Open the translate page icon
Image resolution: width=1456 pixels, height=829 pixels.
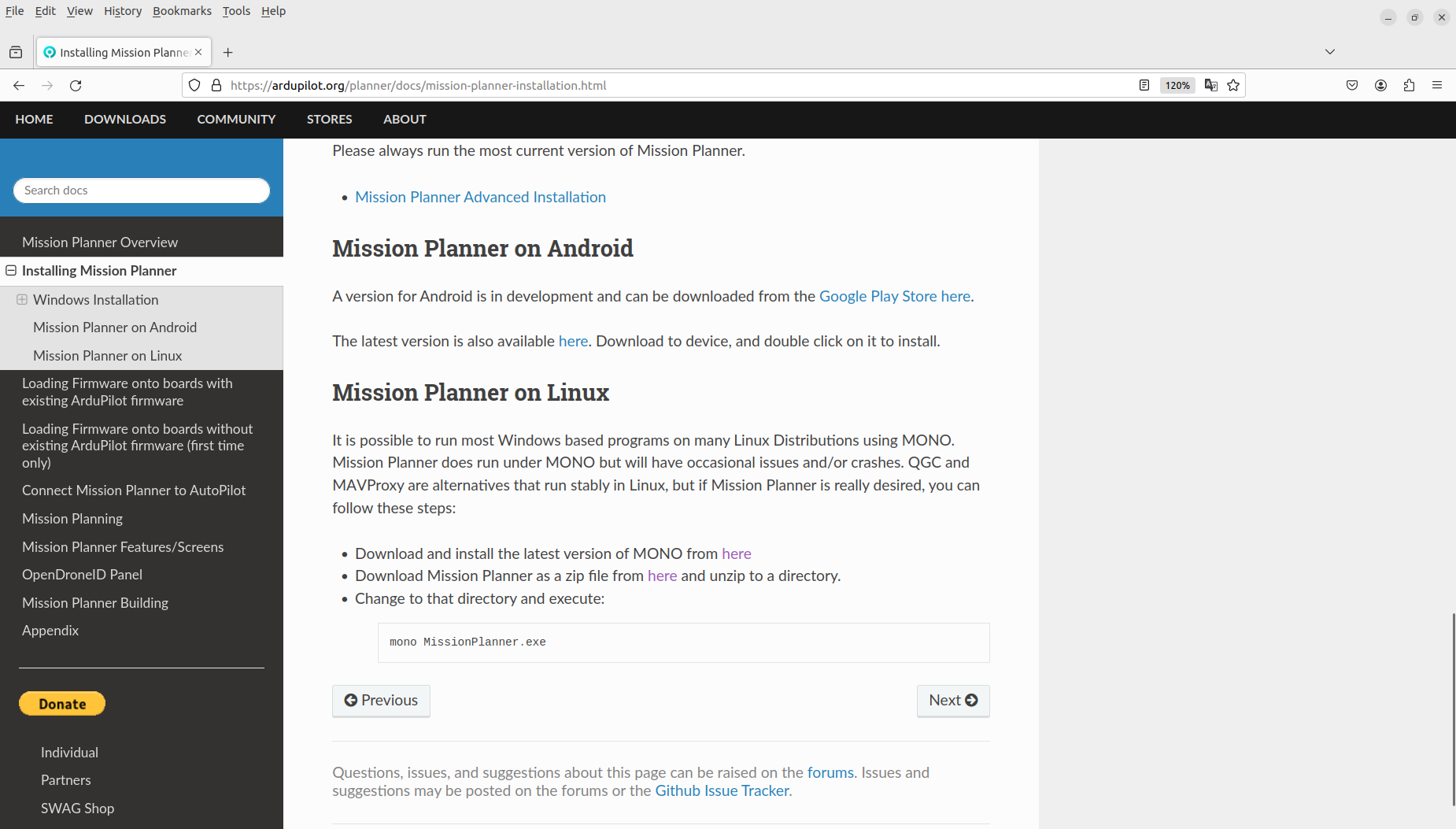click(1211, 85)
